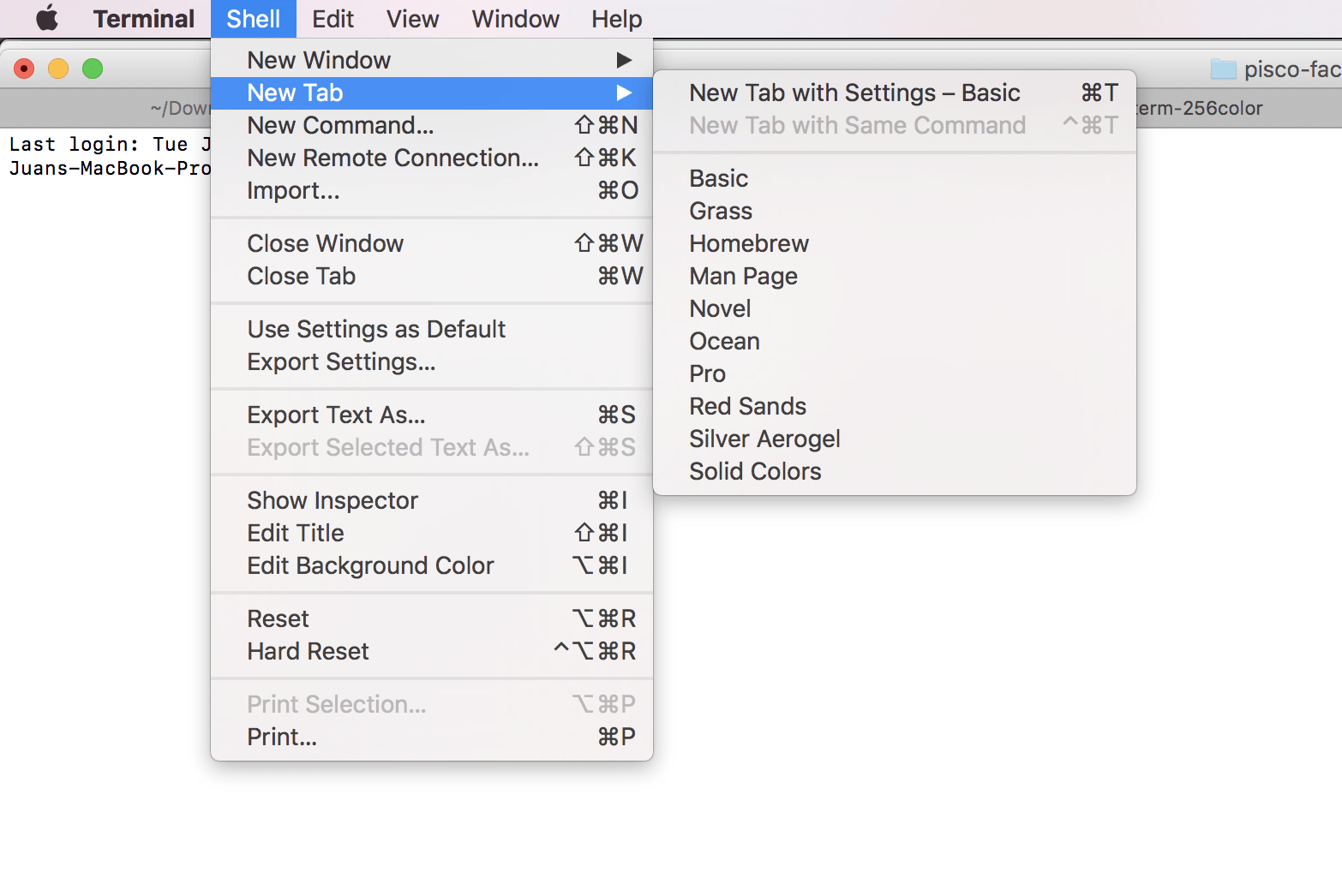The width and height of the screenshot is (1342, 896).
Task: Choose Edit Title
Action: (x=432, y=533)
